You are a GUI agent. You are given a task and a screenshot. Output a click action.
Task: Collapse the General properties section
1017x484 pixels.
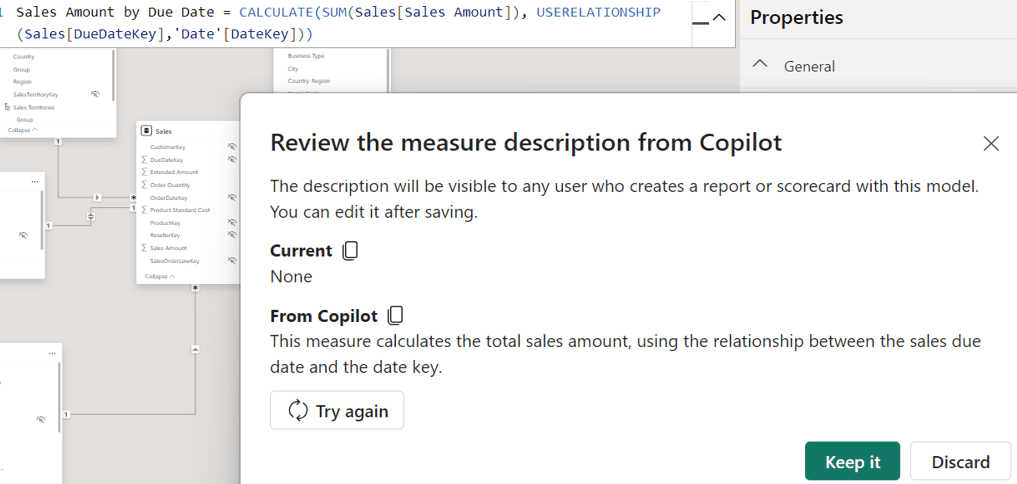click(761, 65)
